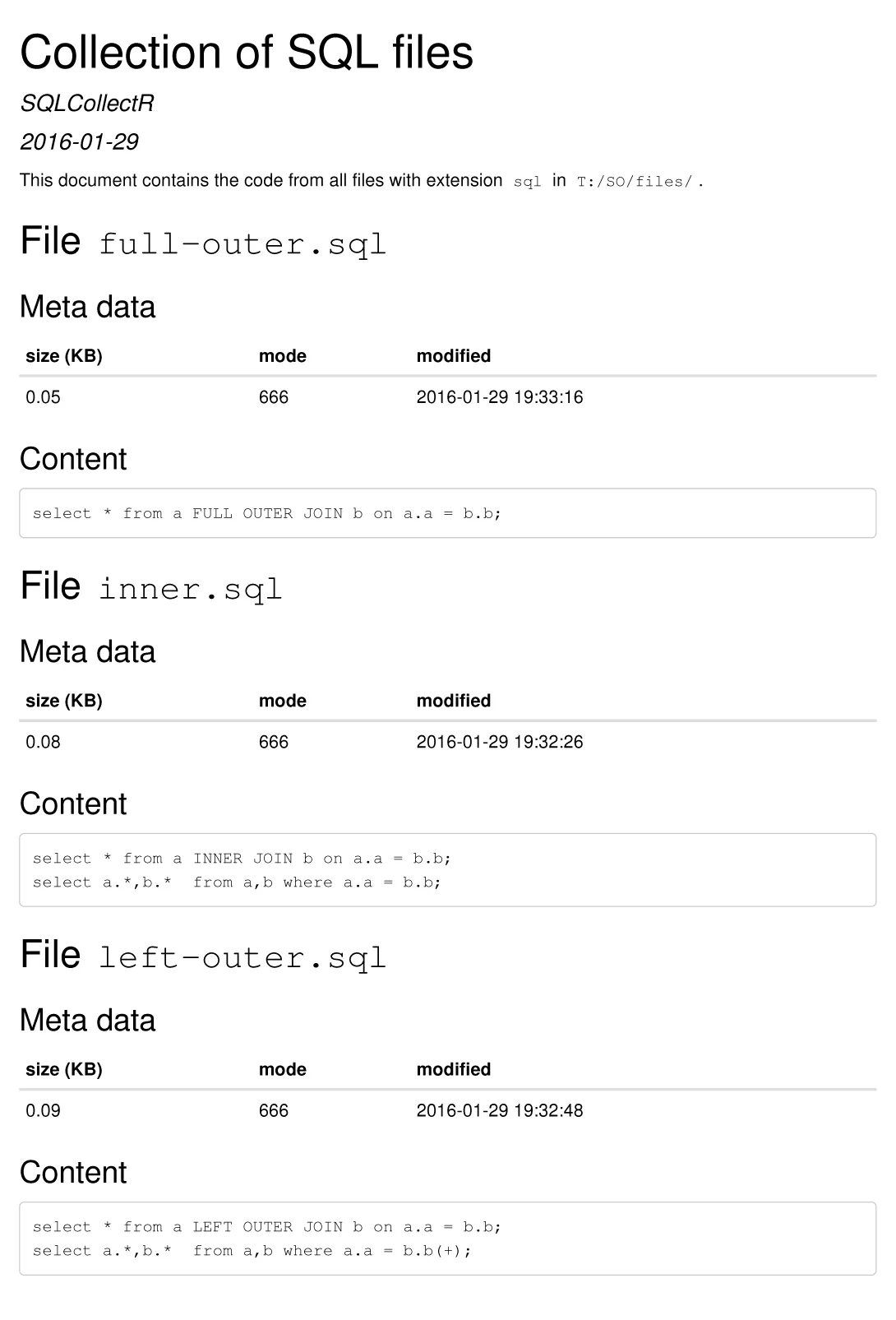This screenshot has width=896, height=1320.
Task: Click the code line ending with b.b(+);
Action: pos(252,1251)
